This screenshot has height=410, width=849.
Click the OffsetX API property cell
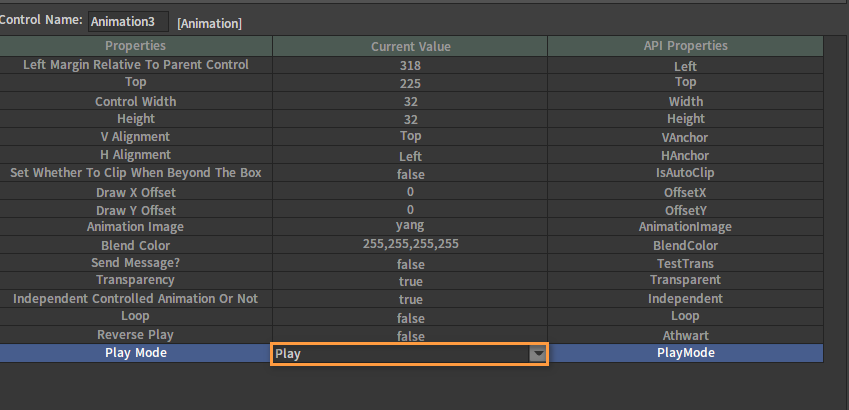685,192
